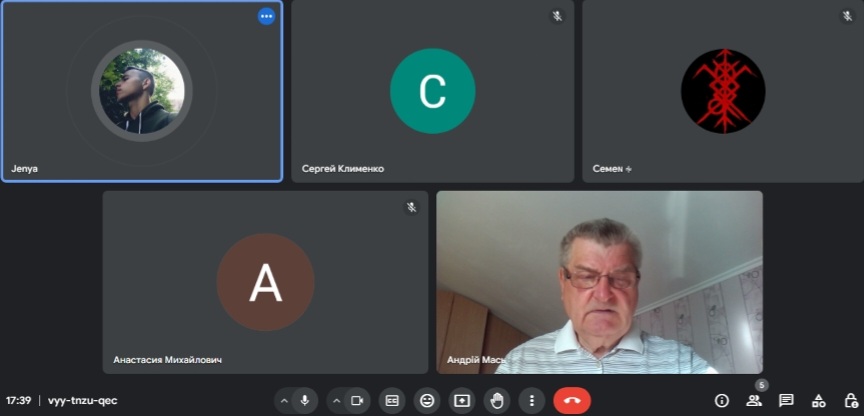Expand video settings arrow next to camera

(x=336, y=401)
